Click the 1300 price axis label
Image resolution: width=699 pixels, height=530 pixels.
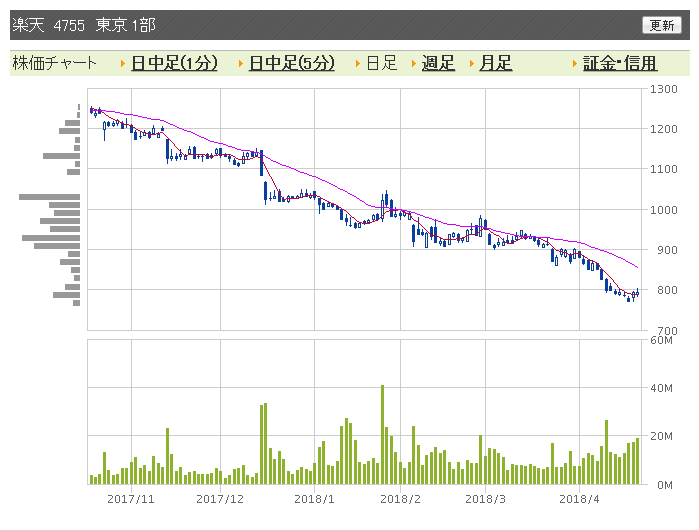[x=663, y=89]
